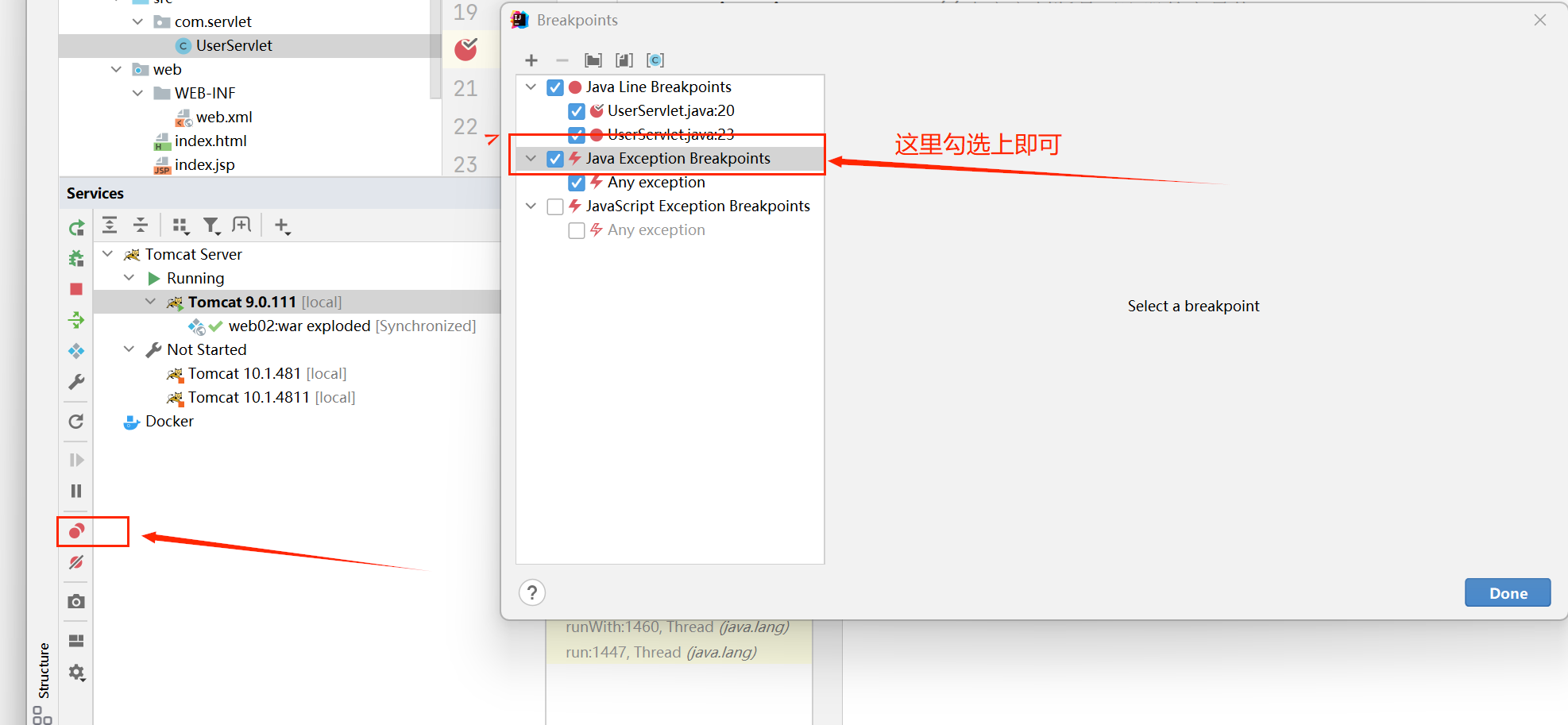Select web.xml file in project tree
The width and height of the screenshot is (1568, 725).
[224, 117]
